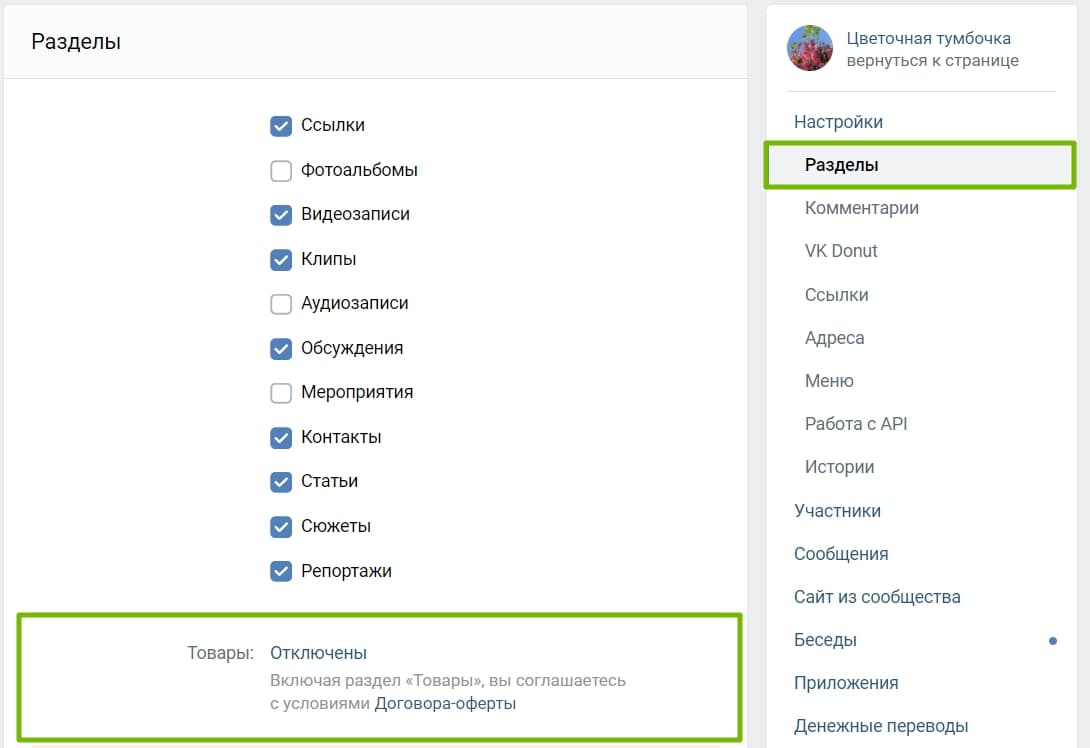Open the VK Donut settings item
Viewport: 1090px width, 748px height.
tap(840, 251)
